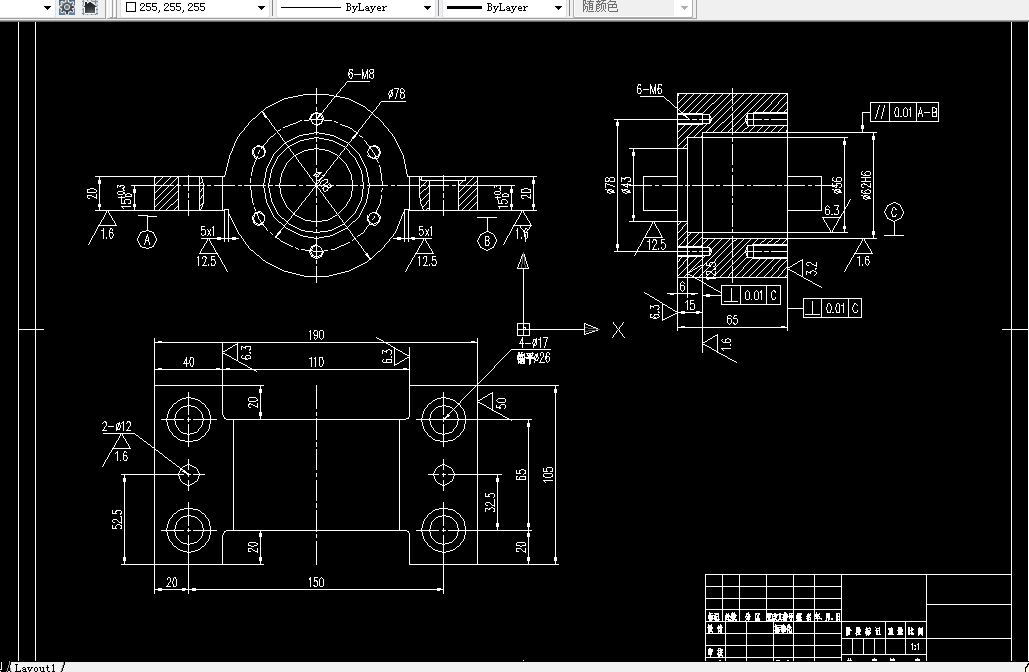The height and width of the screenshot is (672, 1029).
Task: Select the 190 dimension text
Action: (316, 335)
